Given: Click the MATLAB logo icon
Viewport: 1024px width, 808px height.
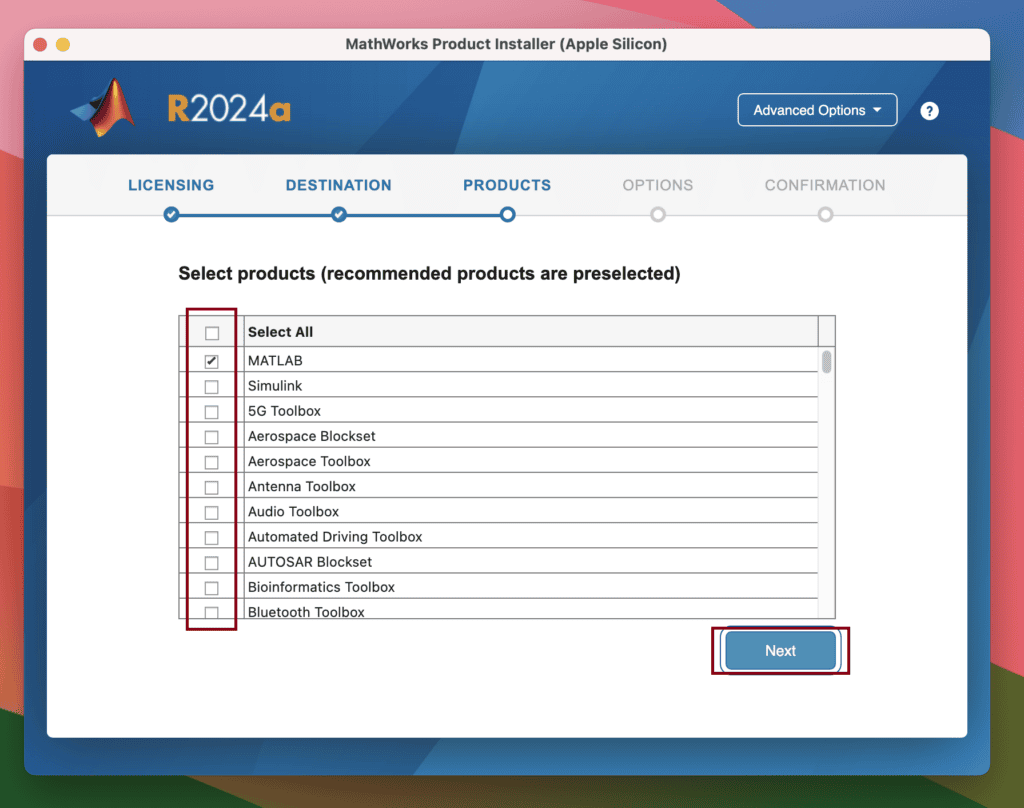Looking at the screenshot, I should coord(104,108).
